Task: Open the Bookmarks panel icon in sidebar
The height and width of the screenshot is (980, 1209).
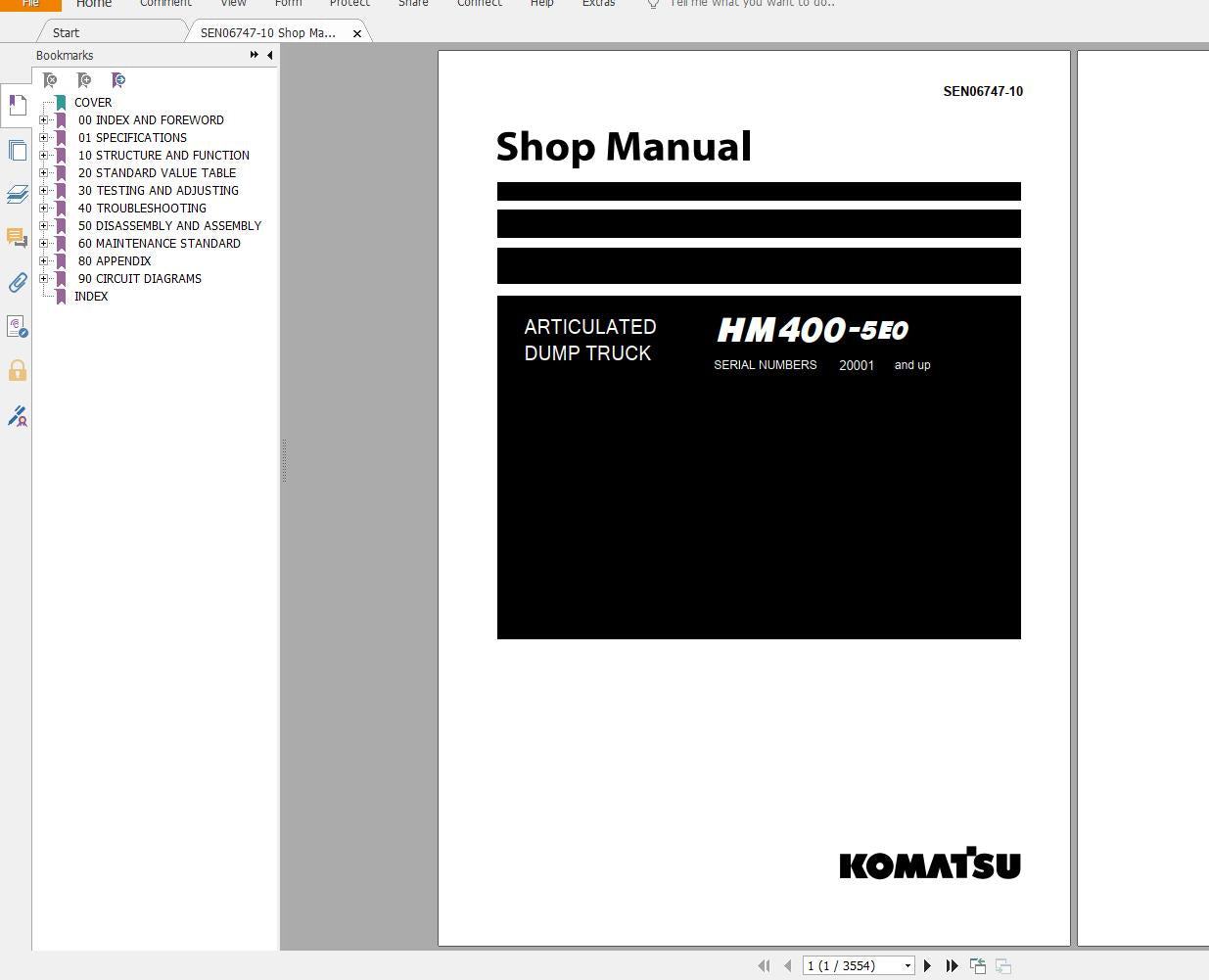Action: 17,105
